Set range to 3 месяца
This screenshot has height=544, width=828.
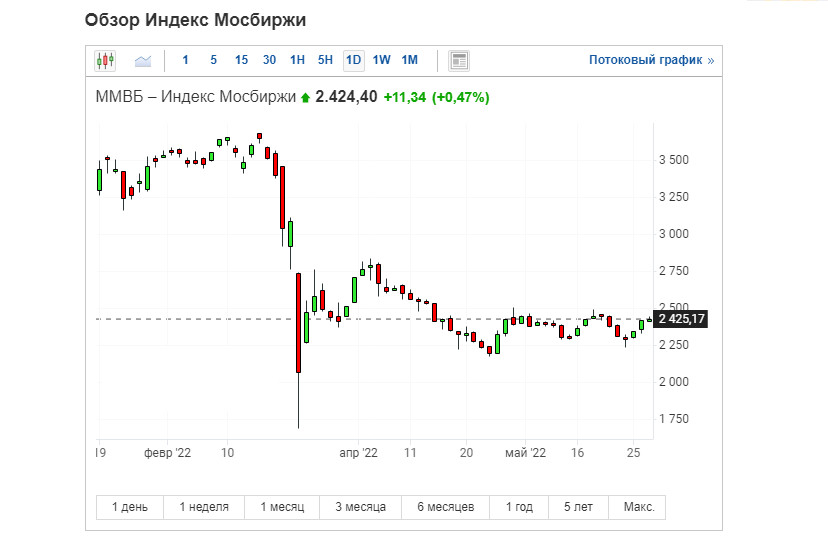coord(360,507)
